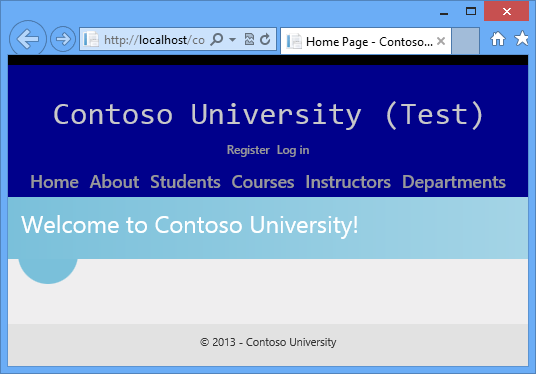Click the browser Home house icon
The height and width of the screenshot is (374, 536).
click(x=498, y=39)
